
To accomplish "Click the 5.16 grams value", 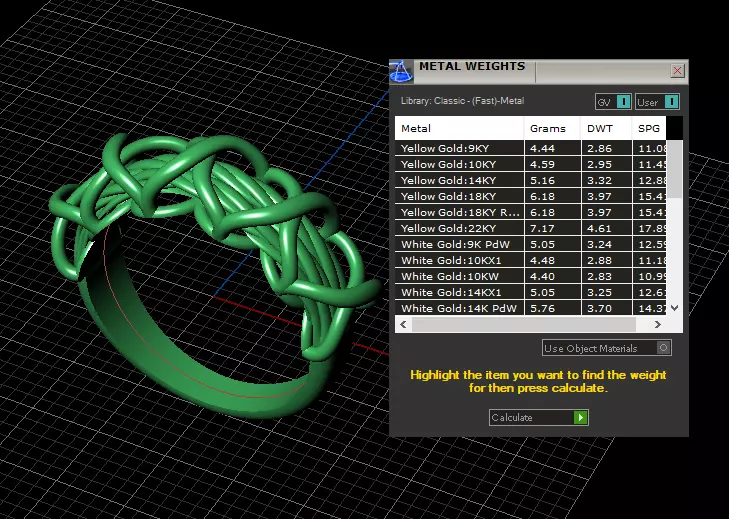I will point(542,180).
